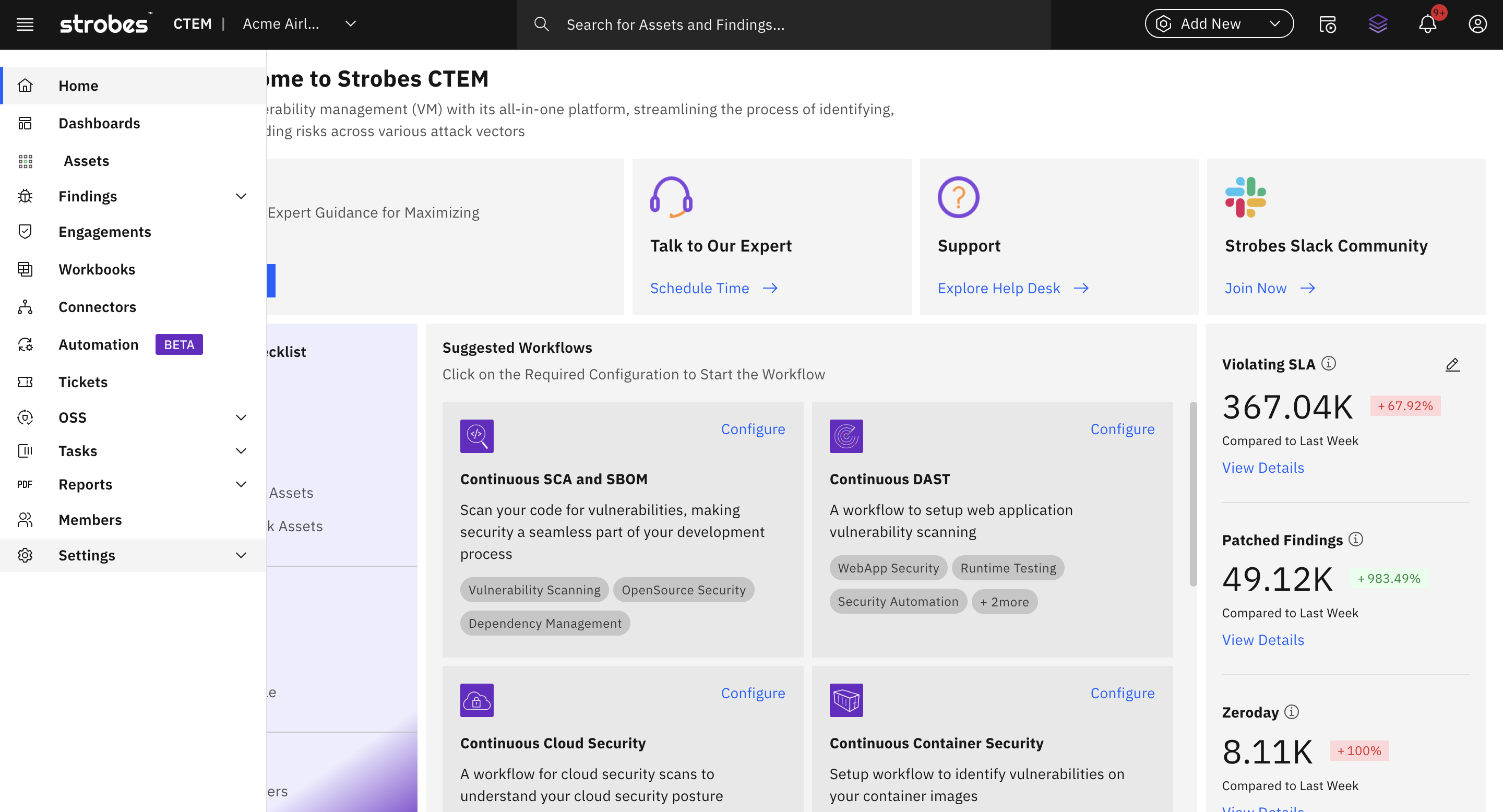Click the Home sidebar icon
The image size is (1503, 812).
coord(25,85)
